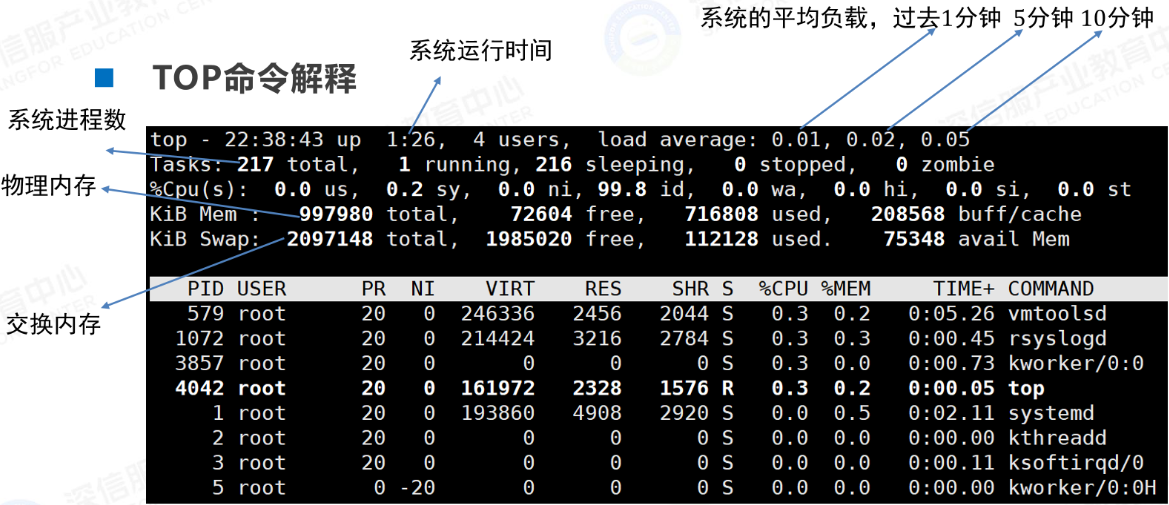The image size is (1169, 505).
Task: Select total memory value "997980"
Action: pyautogui.click(x=336, y=215)
